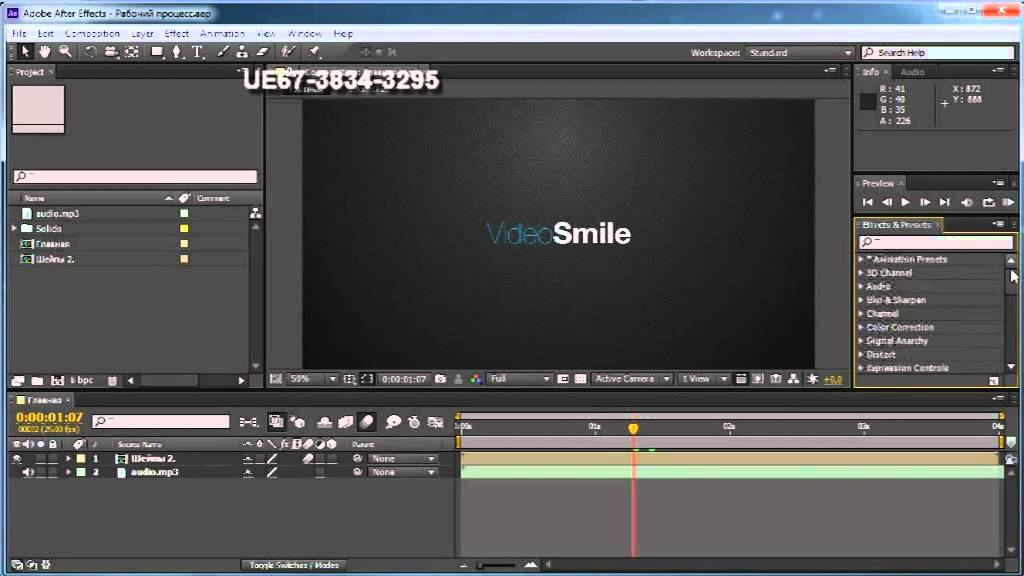Viewport: 1024px width, 576px height.
Task: Select the Selection arrow tool
Action: [x=25, y=52]
